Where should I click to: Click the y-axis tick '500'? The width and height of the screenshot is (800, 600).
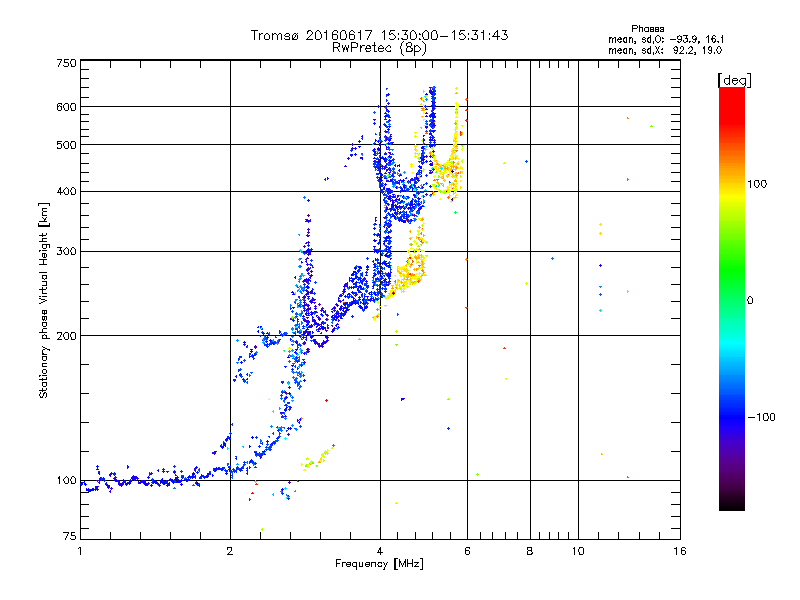click(x=66, y=145)
